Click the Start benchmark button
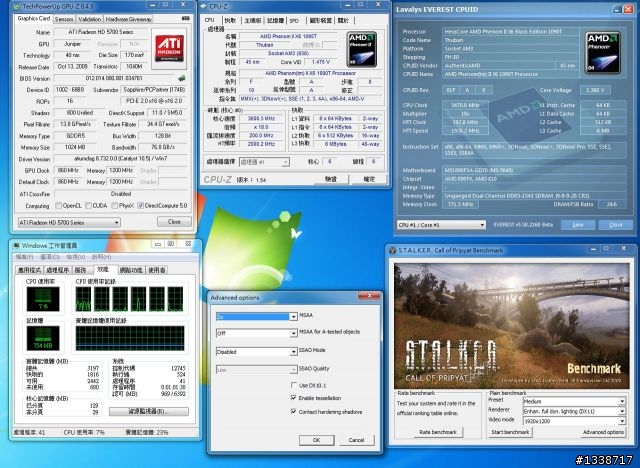This screenshot has width=640, height=468. tap(510, 432)
